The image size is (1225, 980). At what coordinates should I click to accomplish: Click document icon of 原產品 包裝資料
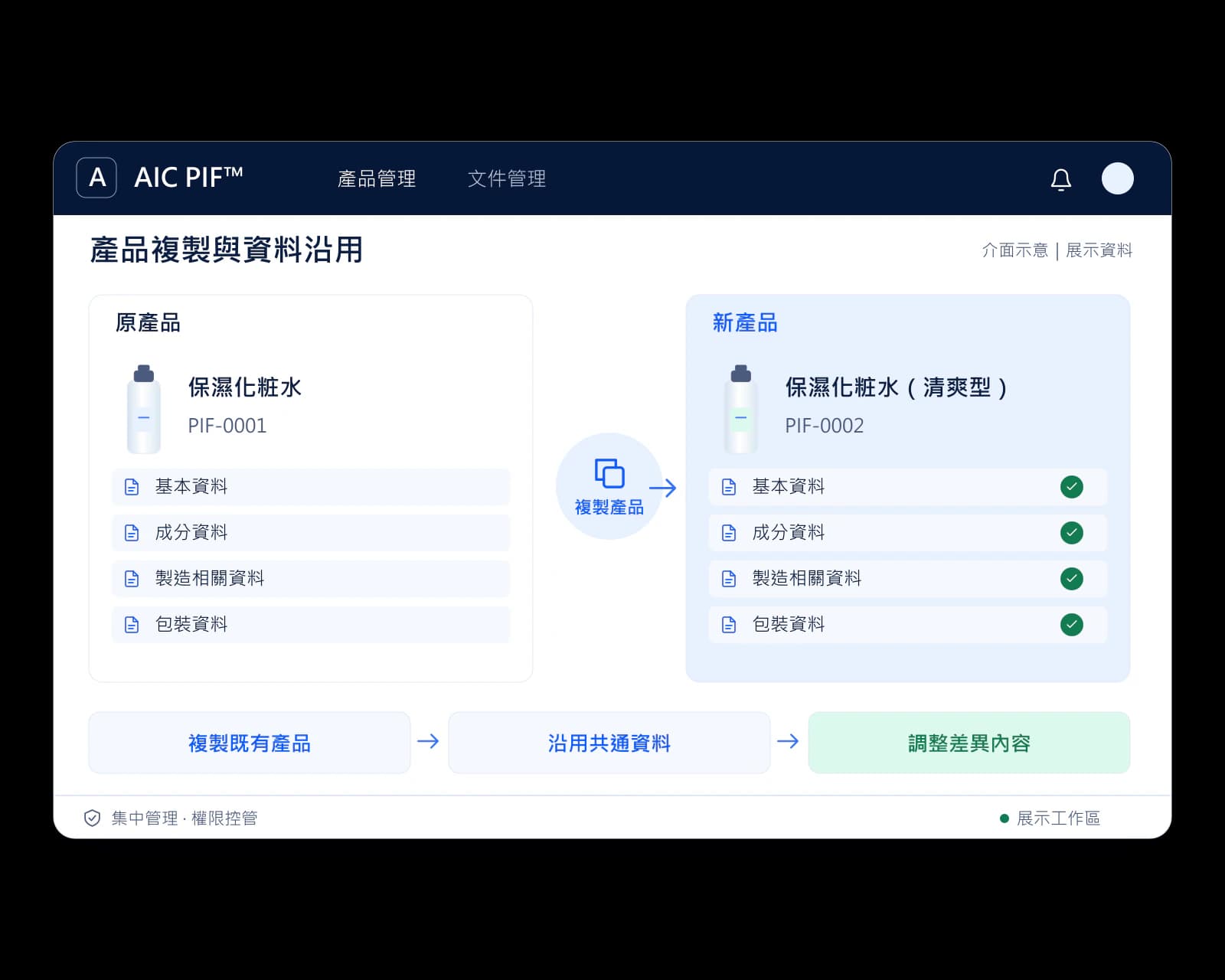132,625
